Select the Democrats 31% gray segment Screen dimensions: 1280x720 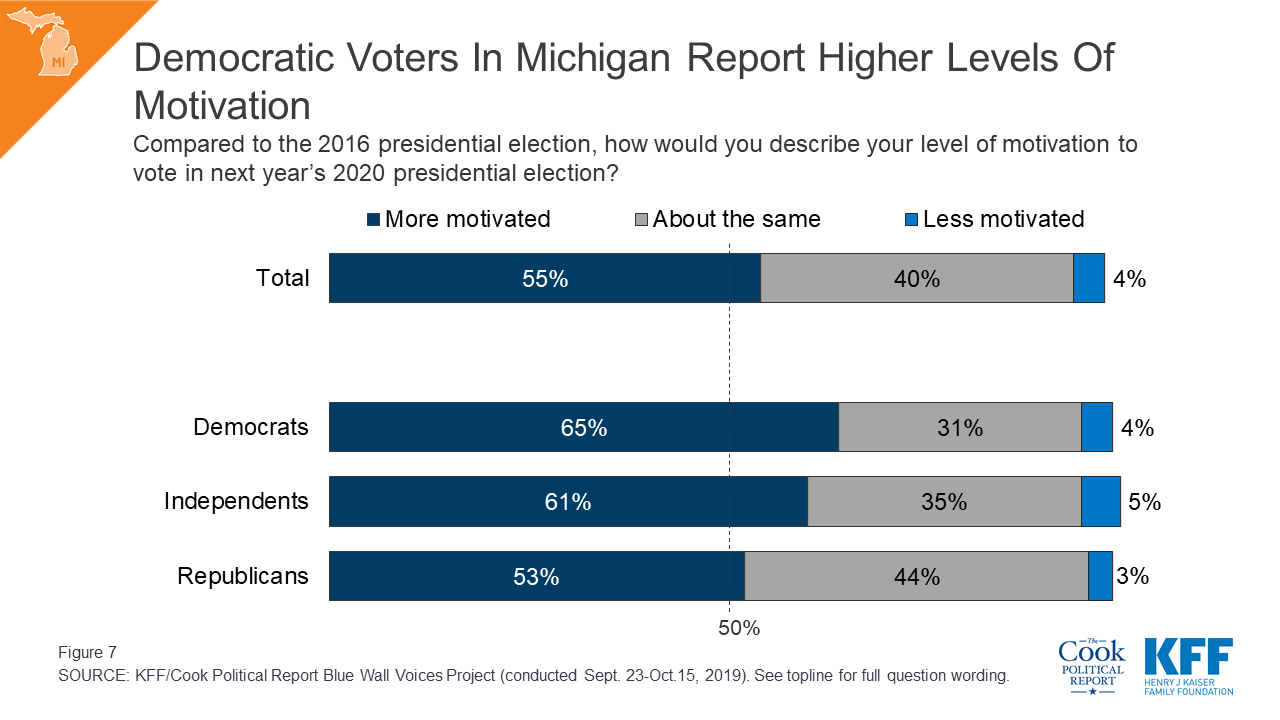[960, 427]
